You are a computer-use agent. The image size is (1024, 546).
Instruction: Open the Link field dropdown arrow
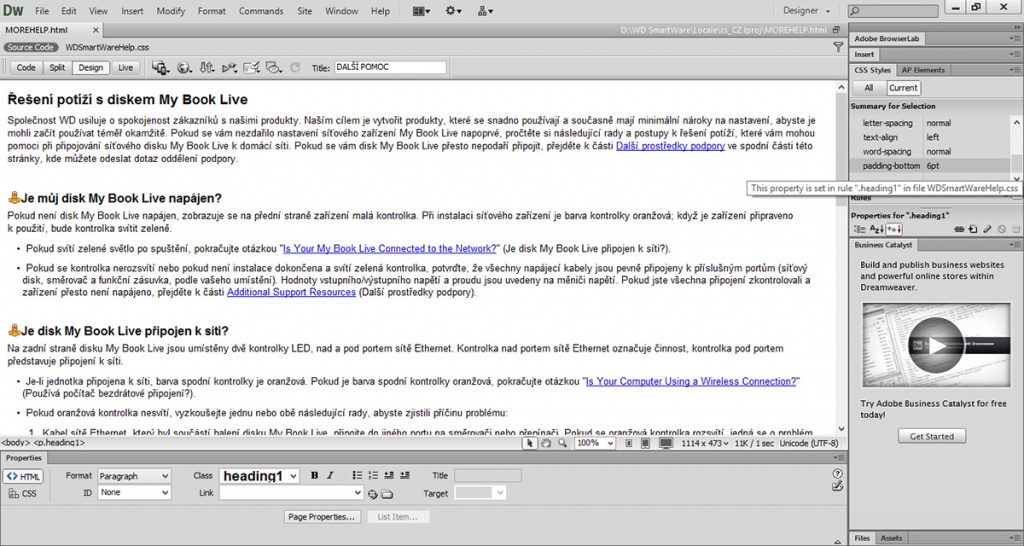(357, 493)
